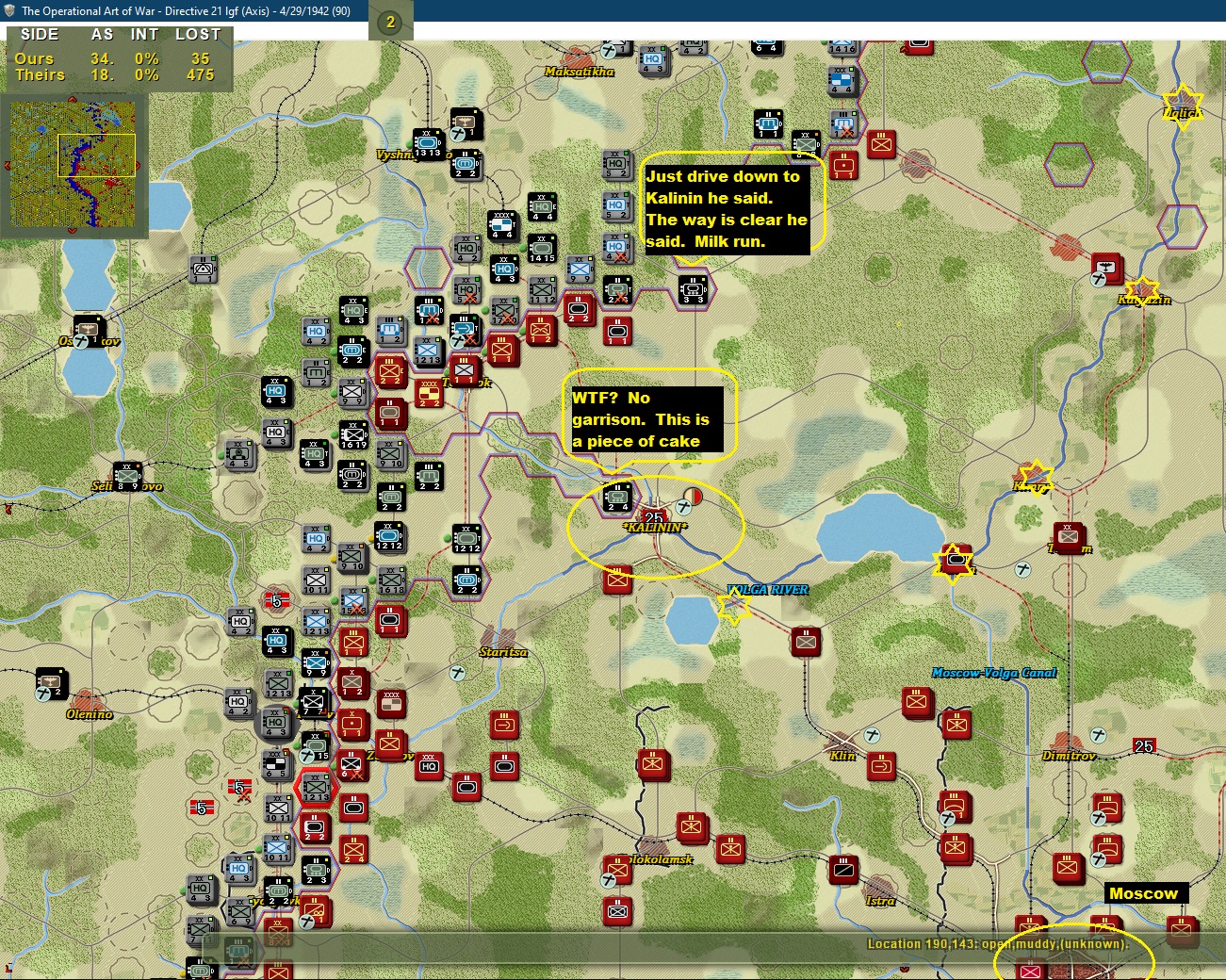
Task: Click the VOLGA RIVER label
Action: (768, 590)
